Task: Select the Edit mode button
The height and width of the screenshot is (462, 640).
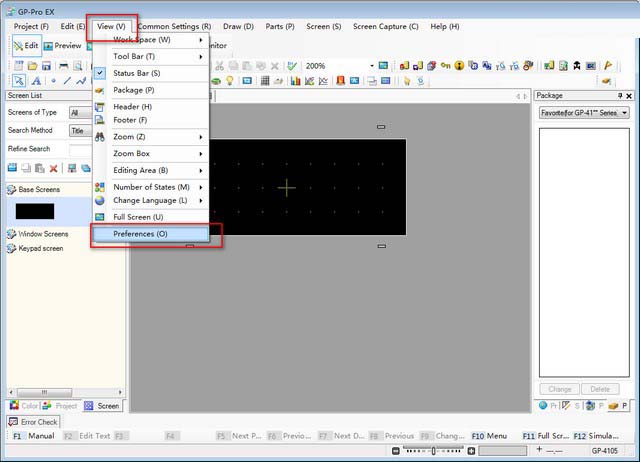Action: tap(27, 46)
